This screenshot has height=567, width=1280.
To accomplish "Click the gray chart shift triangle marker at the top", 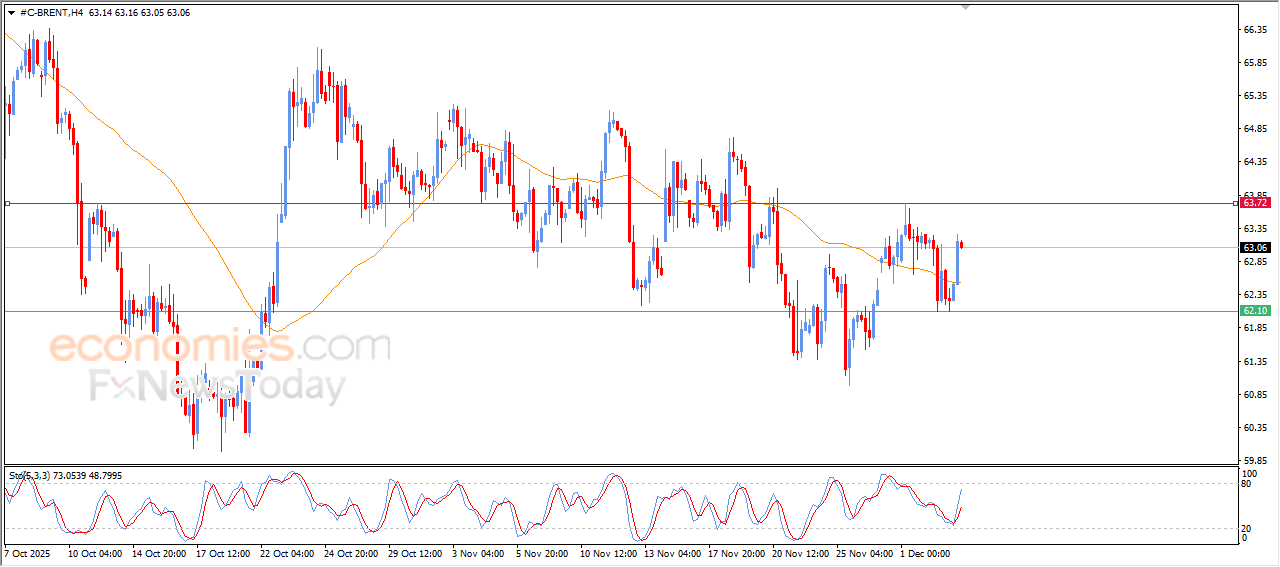I will [x=965, y=7].
